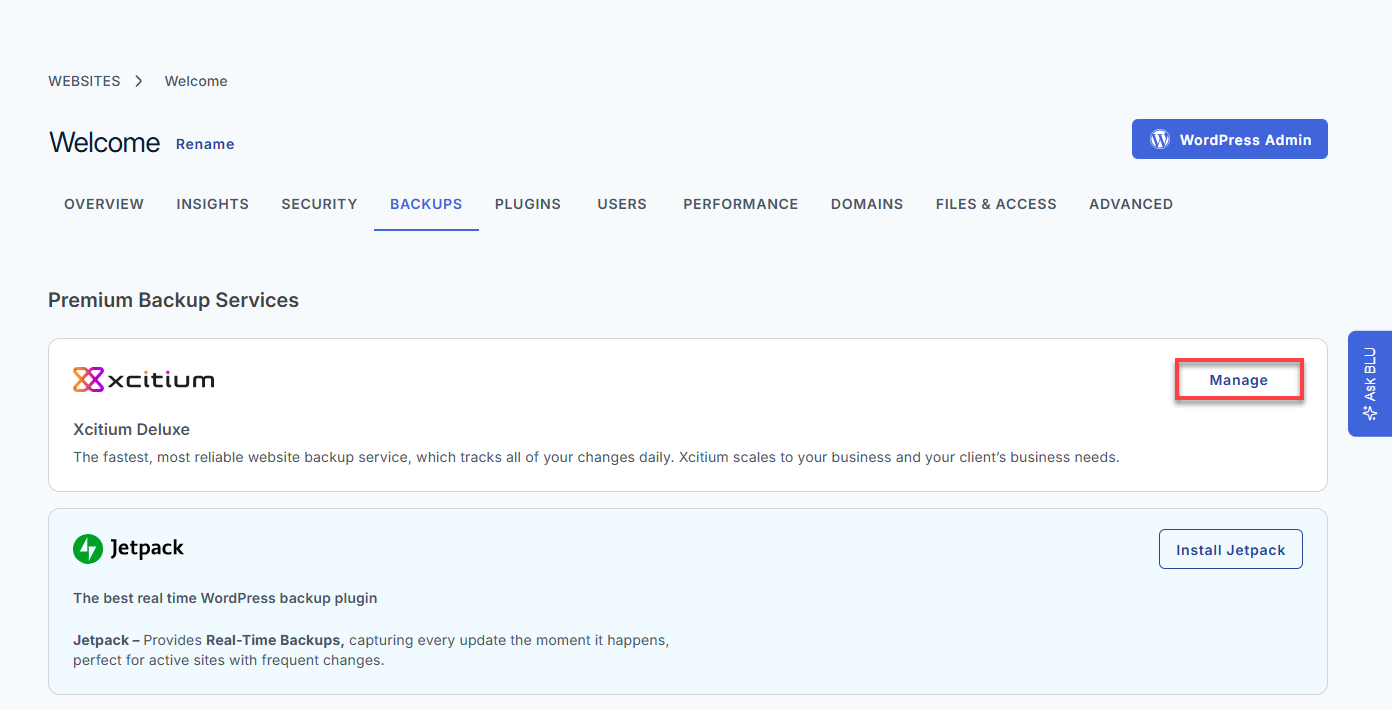
Task: Open WordPress Admin
Action: tap(1230, 140)
